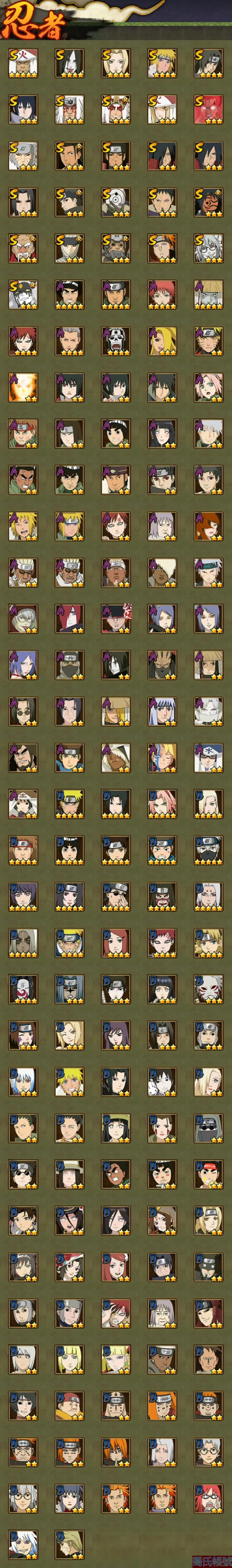Choose the A-rank Deidara portrait
Image resolution: width=232 pixels, height=1568 pixels.
[x=162, y=341]
